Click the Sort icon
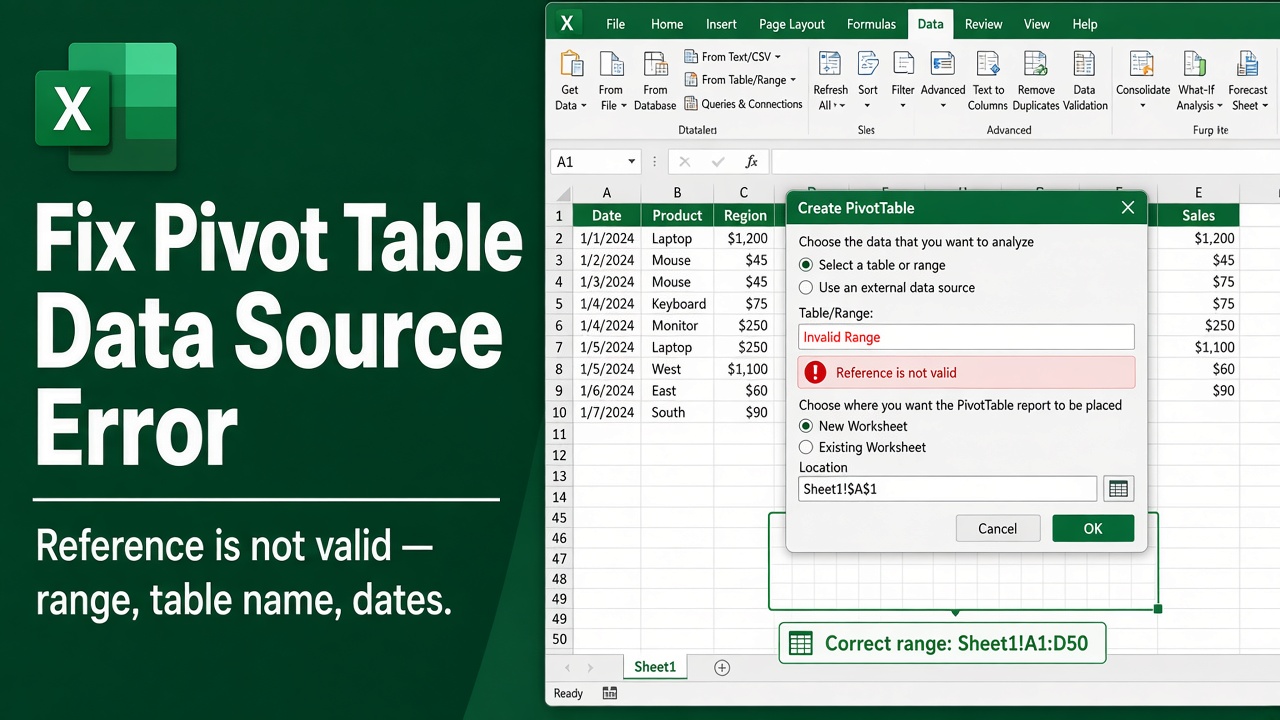The width and height of the screenshot is (1280, 720). pyautogui.click(x=868, y=64)
